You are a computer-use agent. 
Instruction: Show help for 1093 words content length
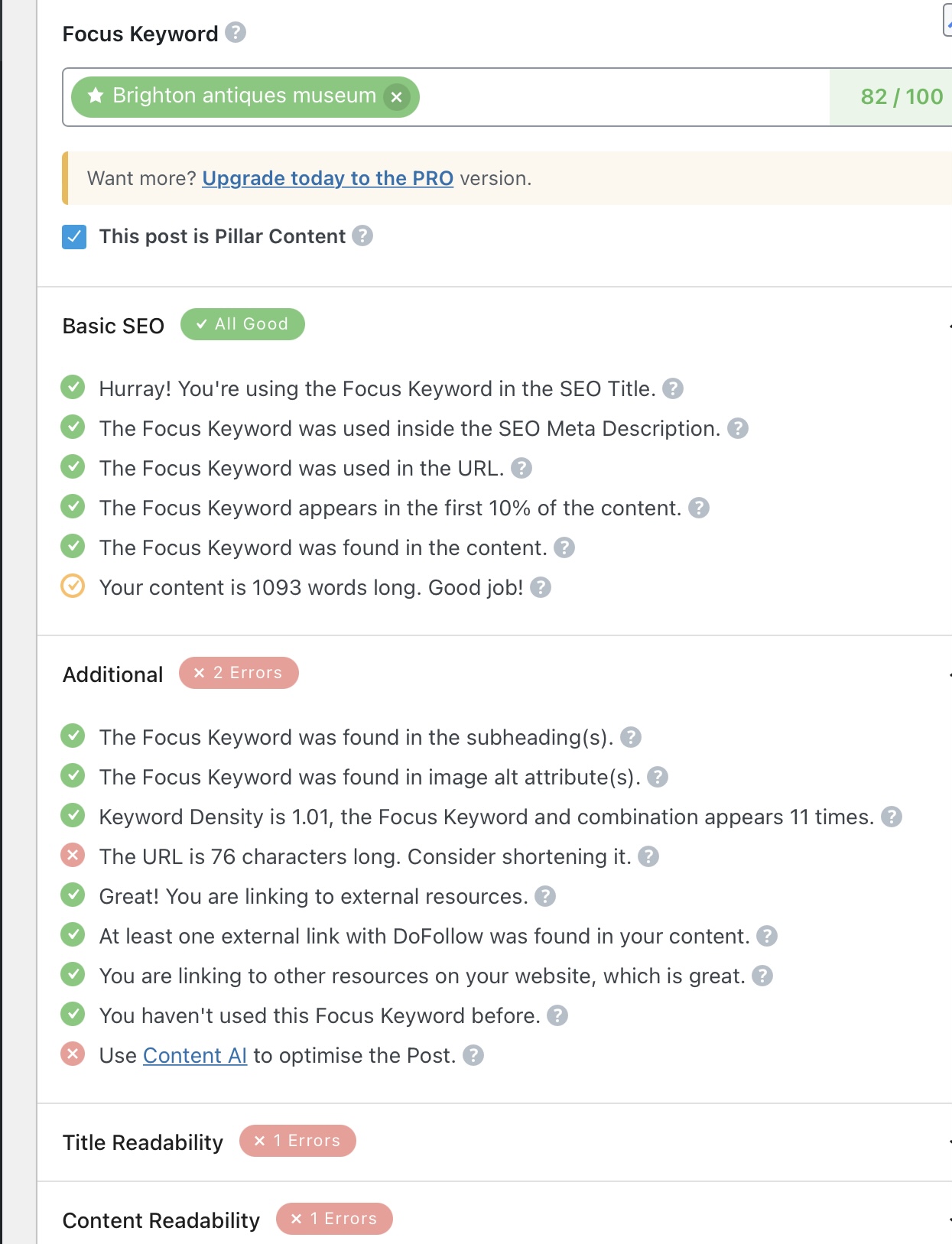[541, 587]
